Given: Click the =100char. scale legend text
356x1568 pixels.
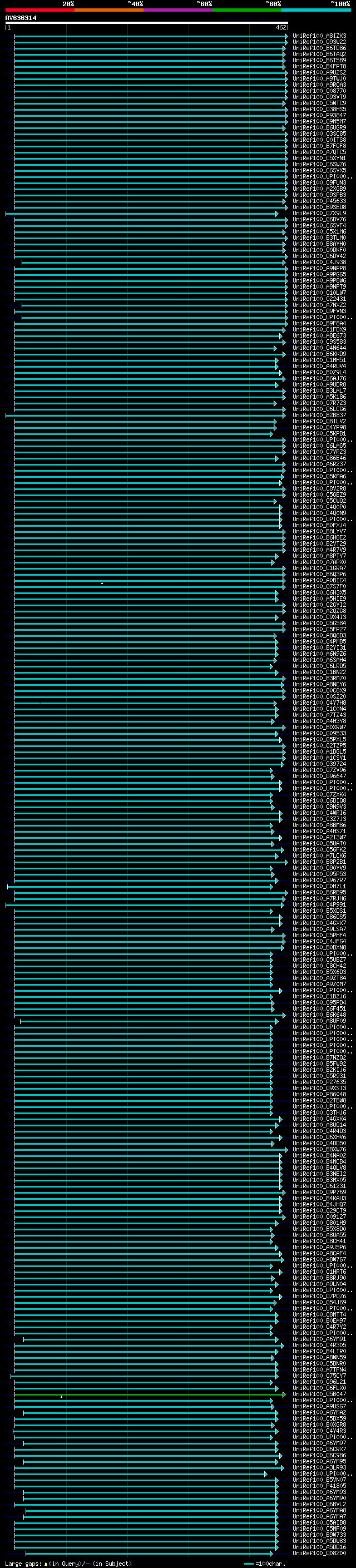Looking at the screenshot, I should click(271, 1564).
